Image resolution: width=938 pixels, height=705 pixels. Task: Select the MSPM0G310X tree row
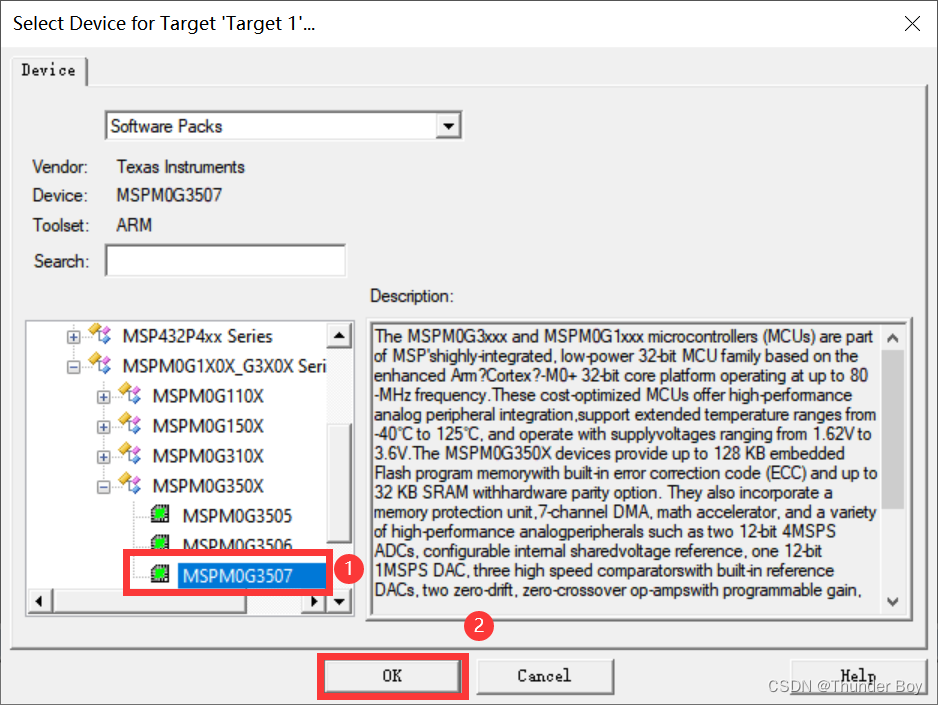[x=208, y=456]
